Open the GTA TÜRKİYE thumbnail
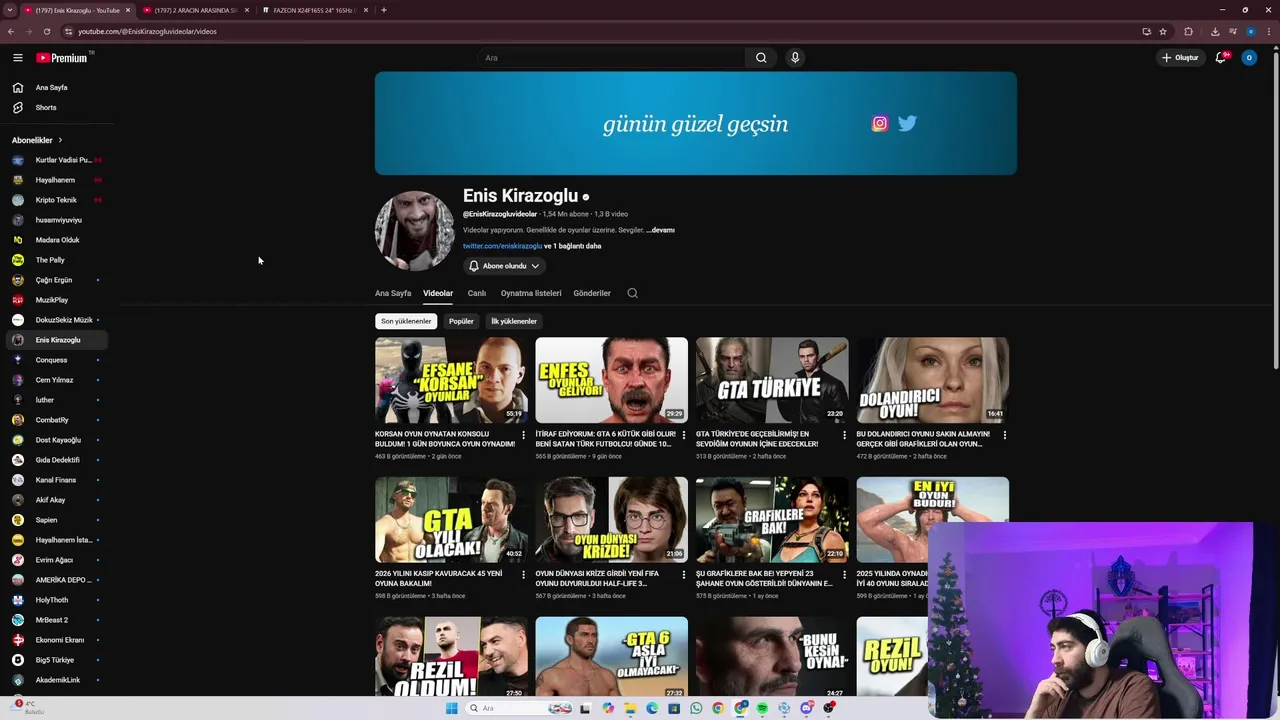1280x720 pixels. click(772, 380)
